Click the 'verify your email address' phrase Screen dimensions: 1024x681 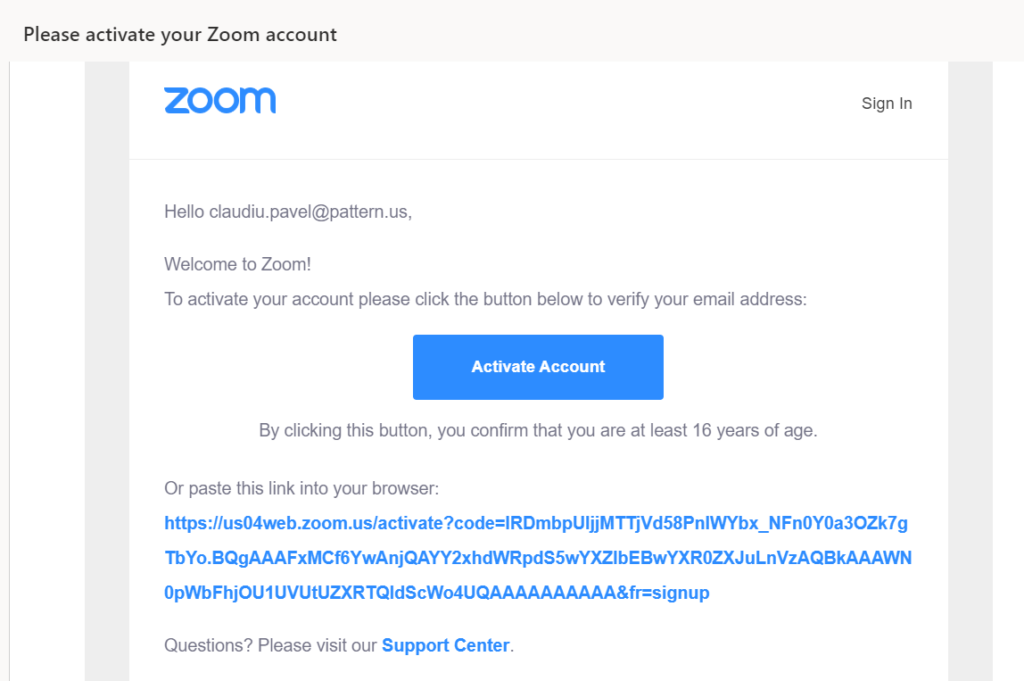coord(707,299)
